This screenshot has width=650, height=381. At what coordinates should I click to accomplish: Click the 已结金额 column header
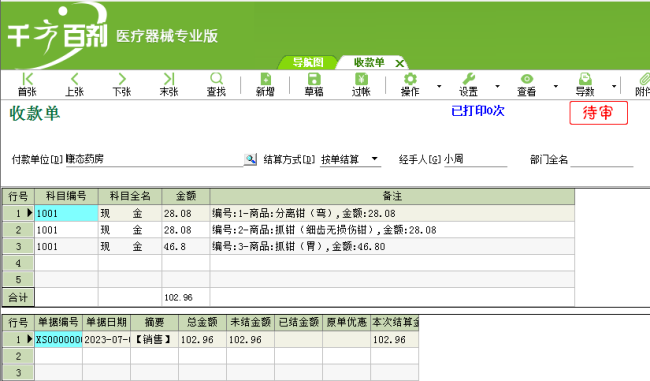tap(299, 322)
